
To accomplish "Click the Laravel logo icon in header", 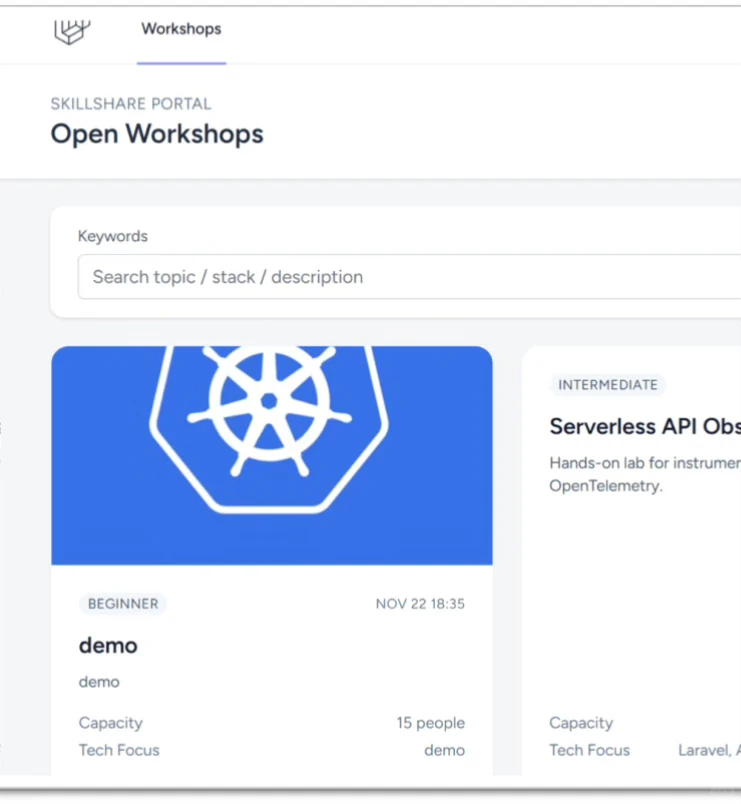I will click(72, 32).
